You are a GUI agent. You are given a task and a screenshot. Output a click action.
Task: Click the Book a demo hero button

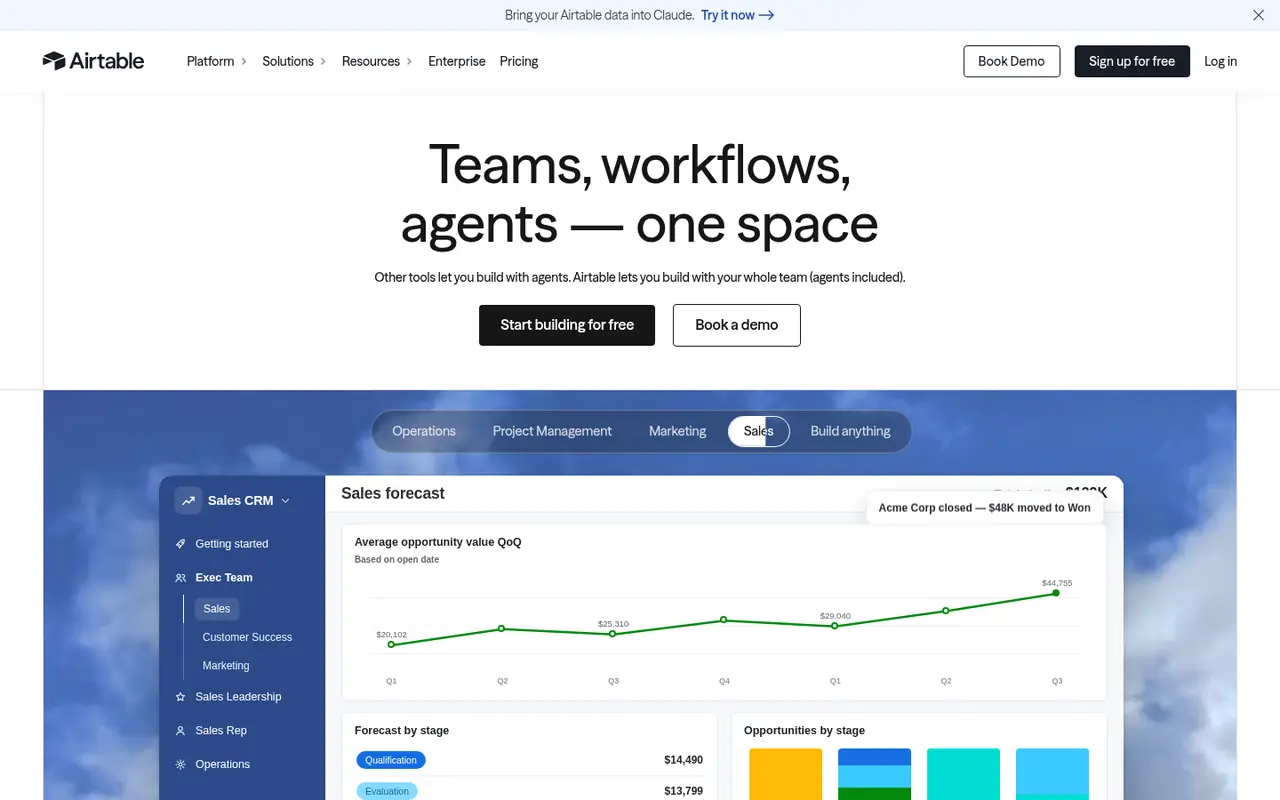pos(737,325)
